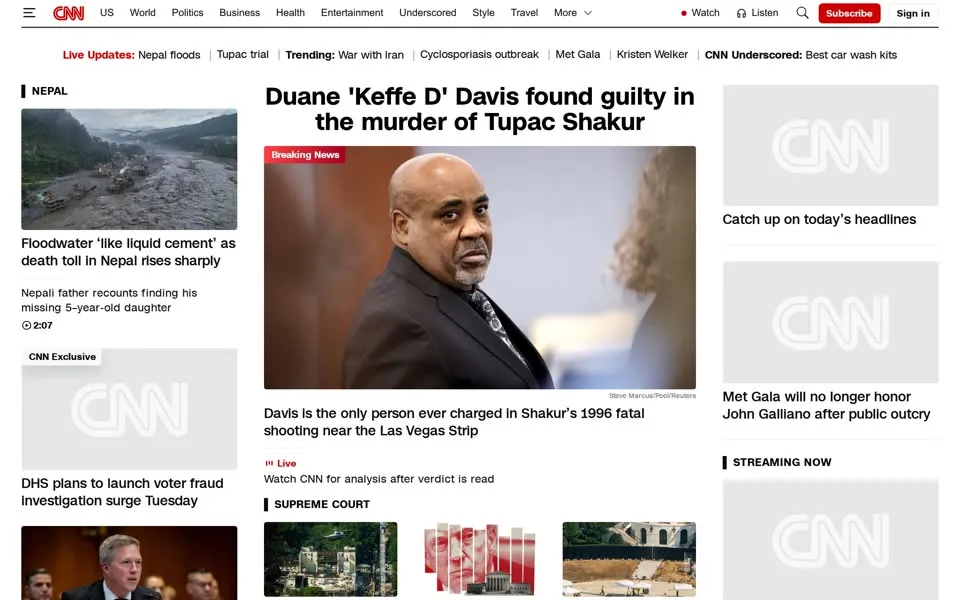The image size is (960, 600).
Task: Open Met Gala John Galliano headline
Action: 826,406
